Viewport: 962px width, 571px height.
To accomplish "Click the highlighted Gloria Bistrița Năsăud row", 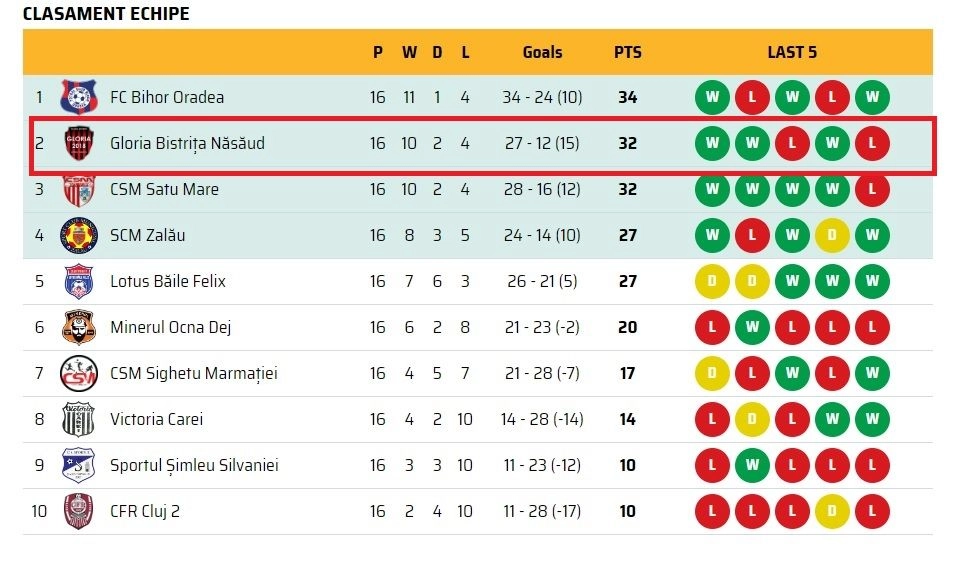I will pos(482,145).
